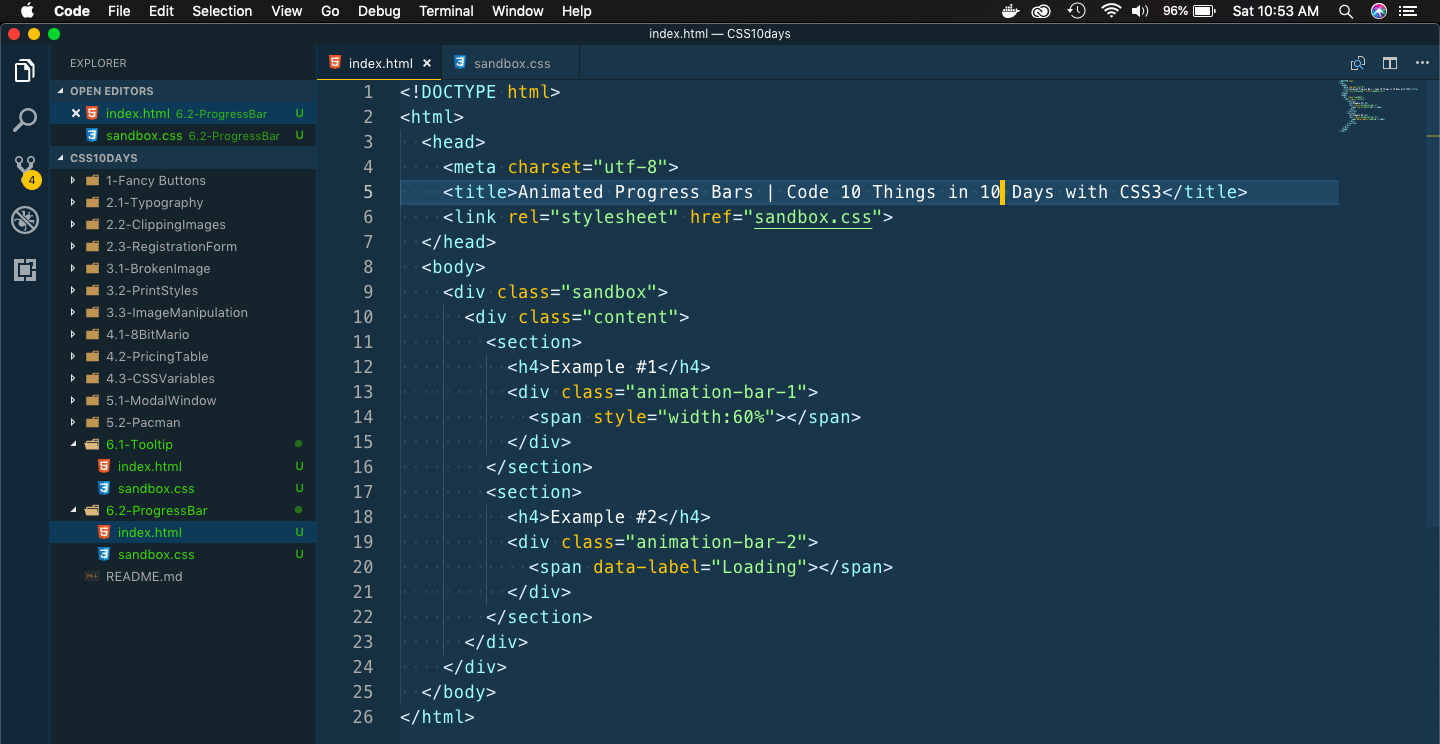Expand the 3.2-PrintStyles folder

[x=183, y=290]
